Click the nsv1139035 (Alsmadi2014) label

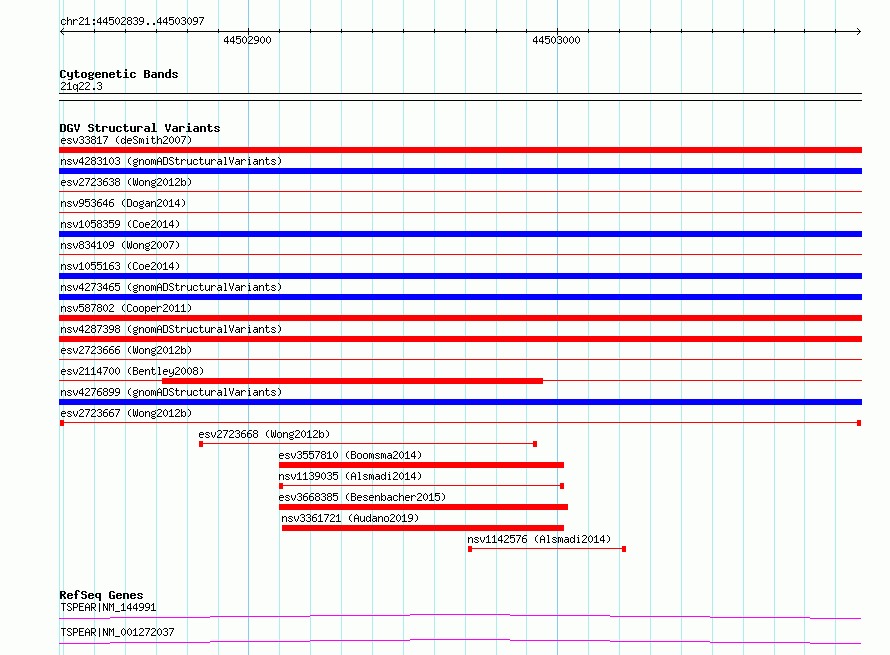(350, 476)
